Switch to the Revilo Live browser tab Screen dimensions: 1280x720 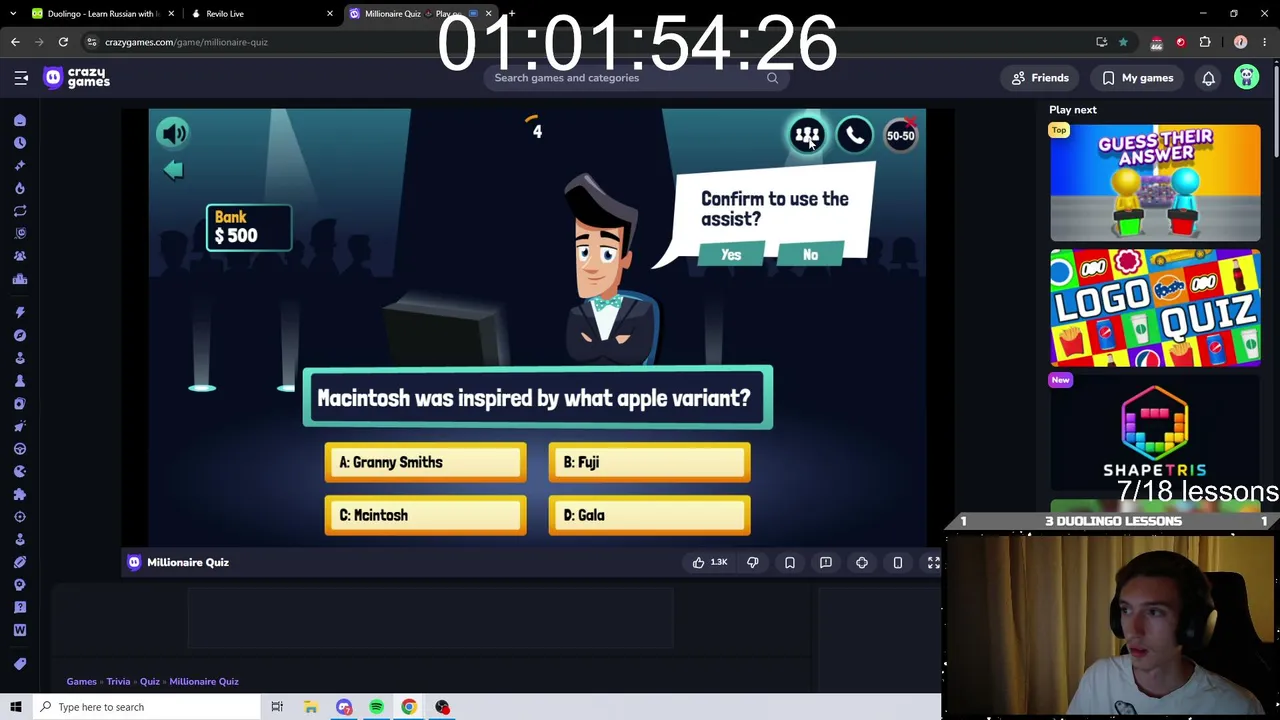(262, 14)
